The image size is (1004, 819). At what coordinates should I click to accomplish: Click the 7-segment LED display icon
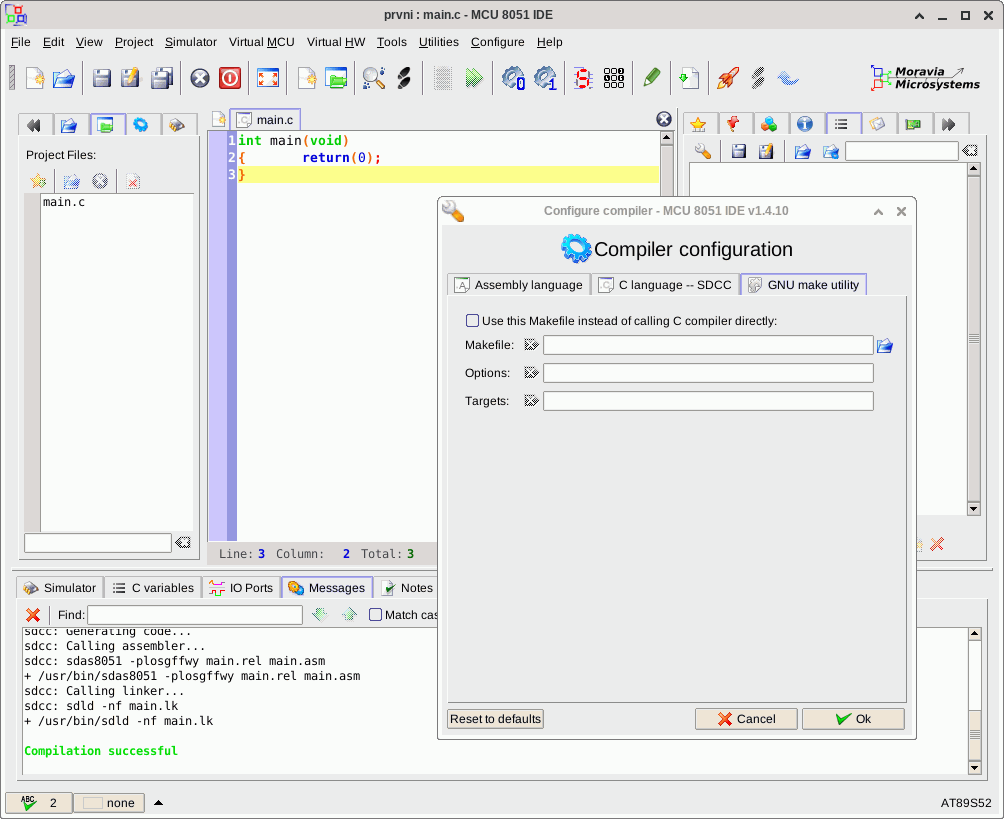[x=582, y=78]
